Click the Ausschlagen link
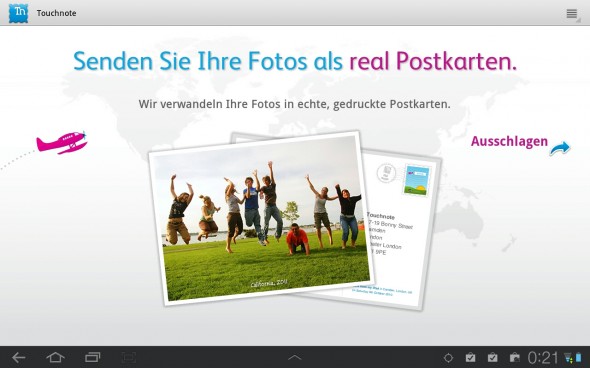The height and width of the screenshot is (368, 590). (509, 141)
